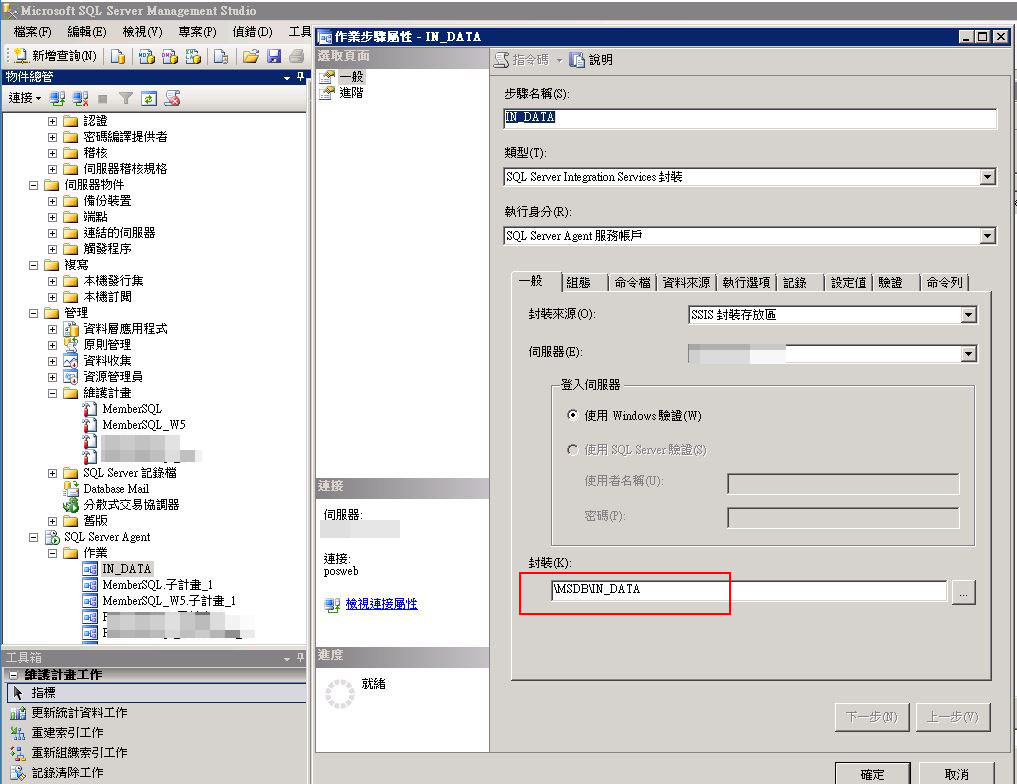Select the 更新統計資料工作 toolbox item
1017x784 pixels.
click(79, 713)
